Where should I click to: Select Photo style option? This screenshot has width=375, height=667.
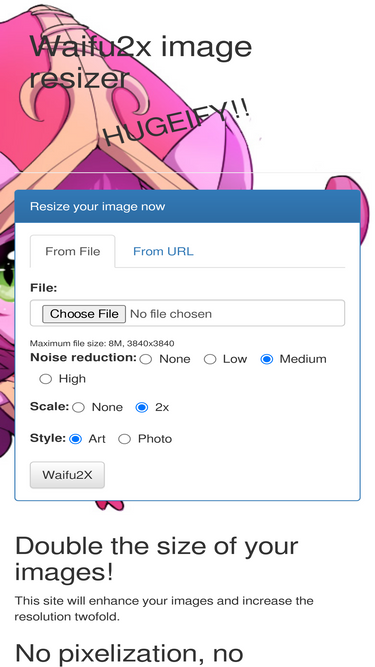pos(125,439)
